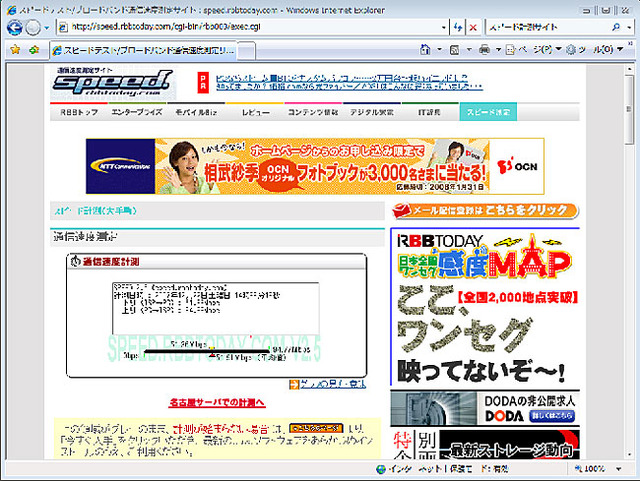The height and width of the screenshot is (481, 640).
Task: Click the speed test result text box
Action: click(x=216, y=308)
